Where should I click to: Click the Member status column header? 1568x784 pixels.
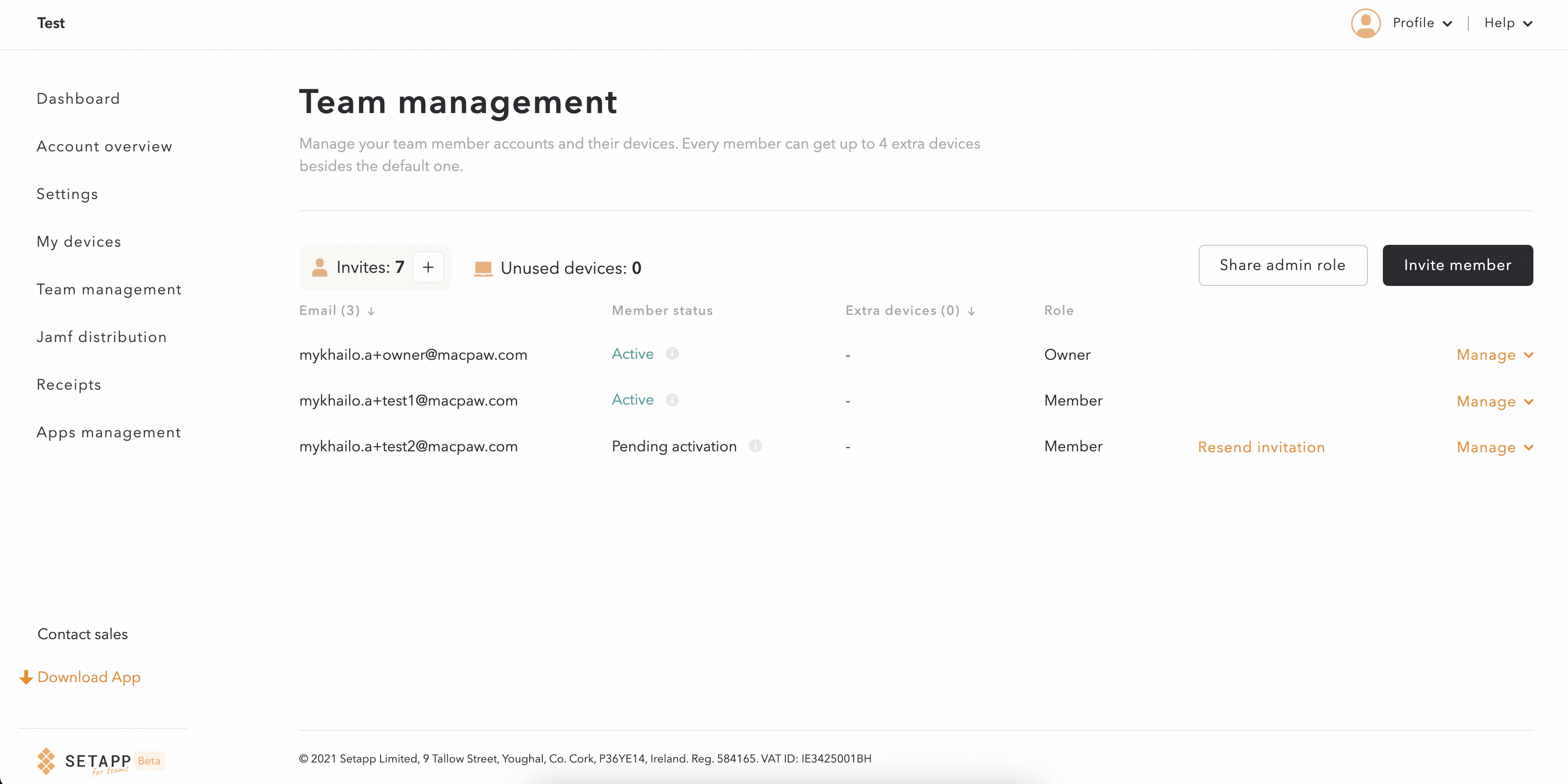662,311
